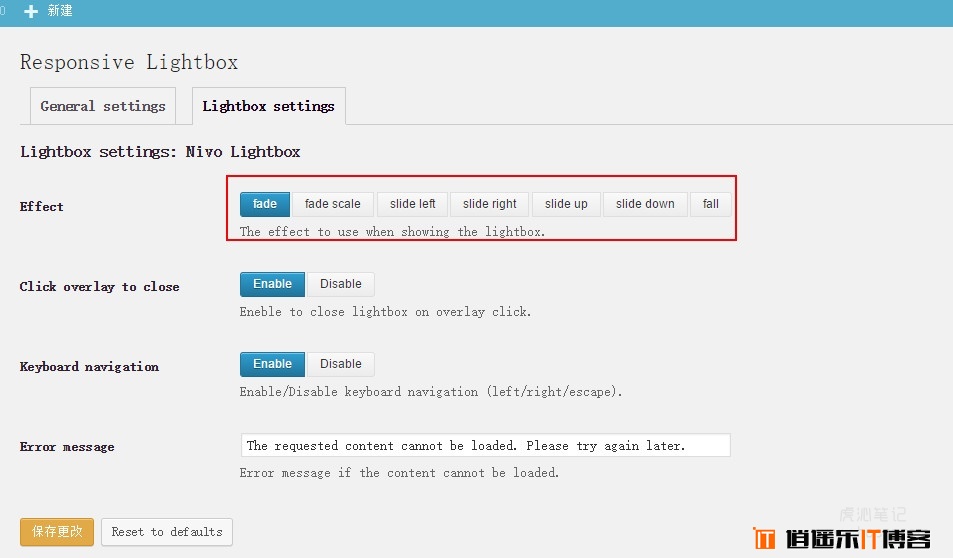Screen dimensions: 953x558
Task: Pick the slide up effect
Action: coord(566,204)
